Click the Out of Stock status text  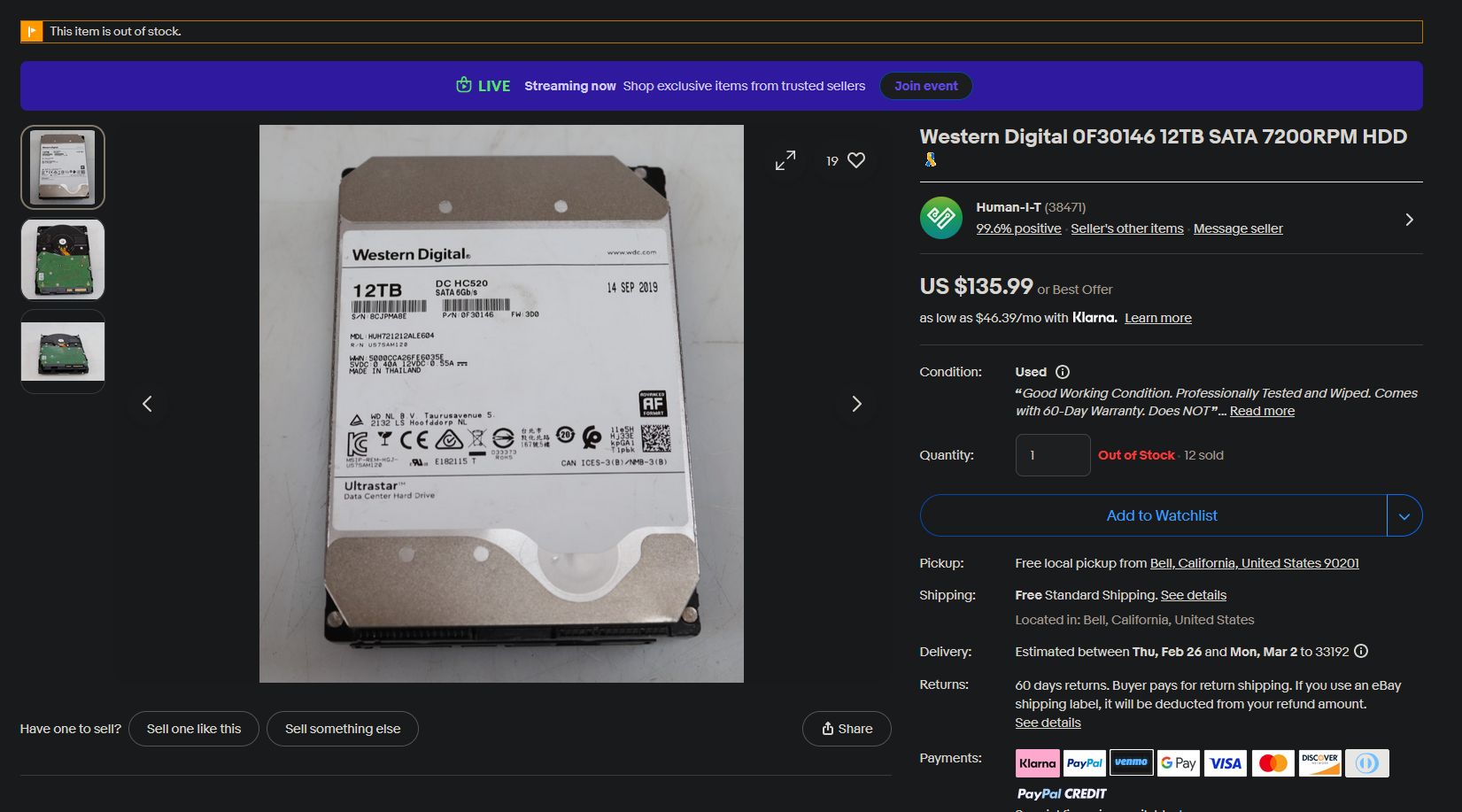tap(1136, 455)
